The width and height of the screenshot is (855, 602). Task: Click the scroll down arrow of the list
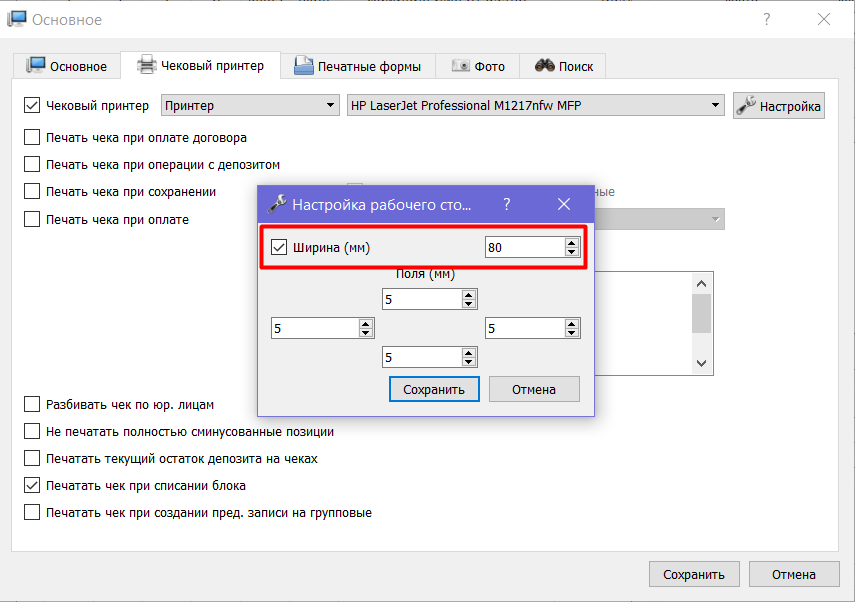(x=701, y=363)
